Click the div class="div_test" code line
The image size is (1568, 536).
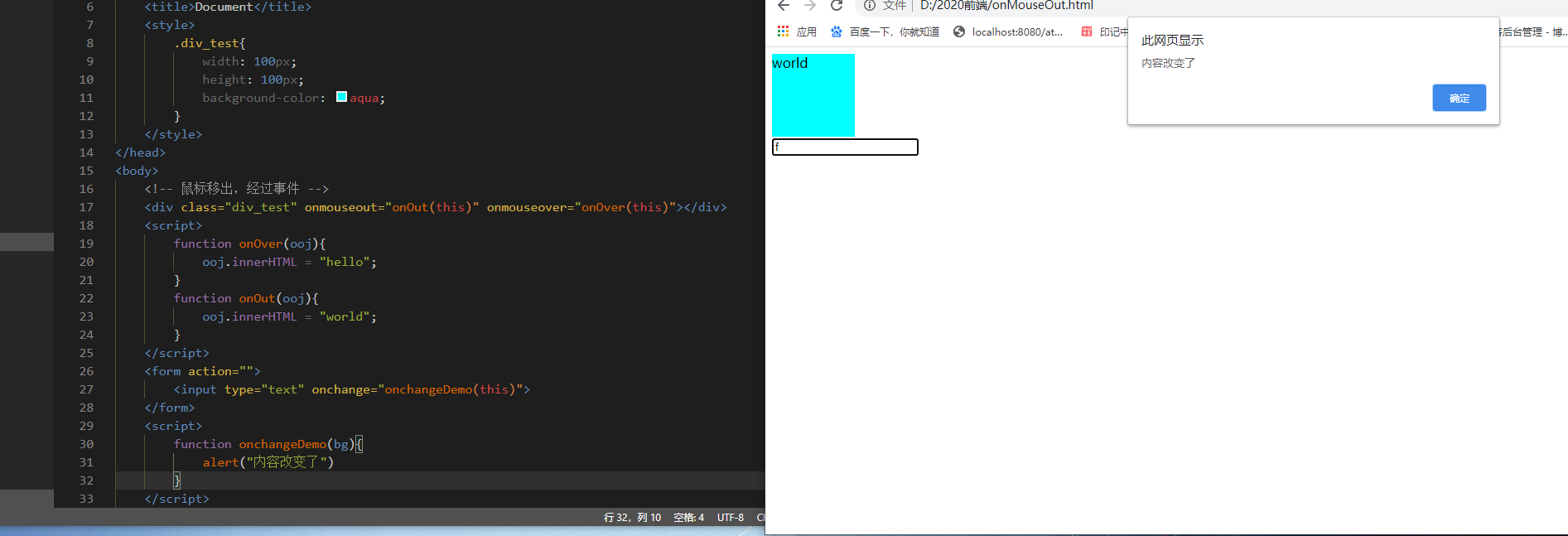pos(435,207)
